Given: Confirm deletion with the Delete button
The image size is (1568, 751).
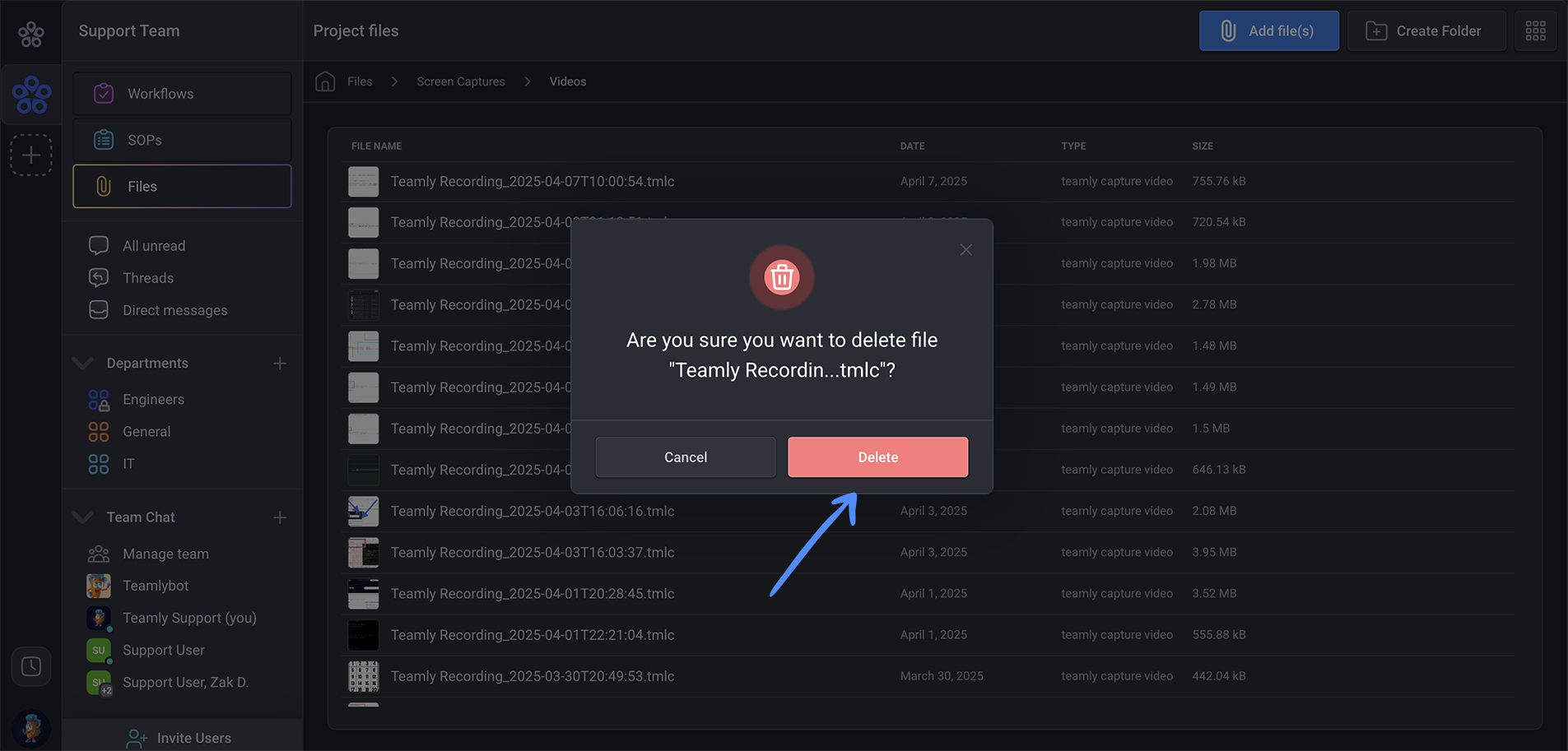Looking at the screenshot, I should click(x=877, y=457).
